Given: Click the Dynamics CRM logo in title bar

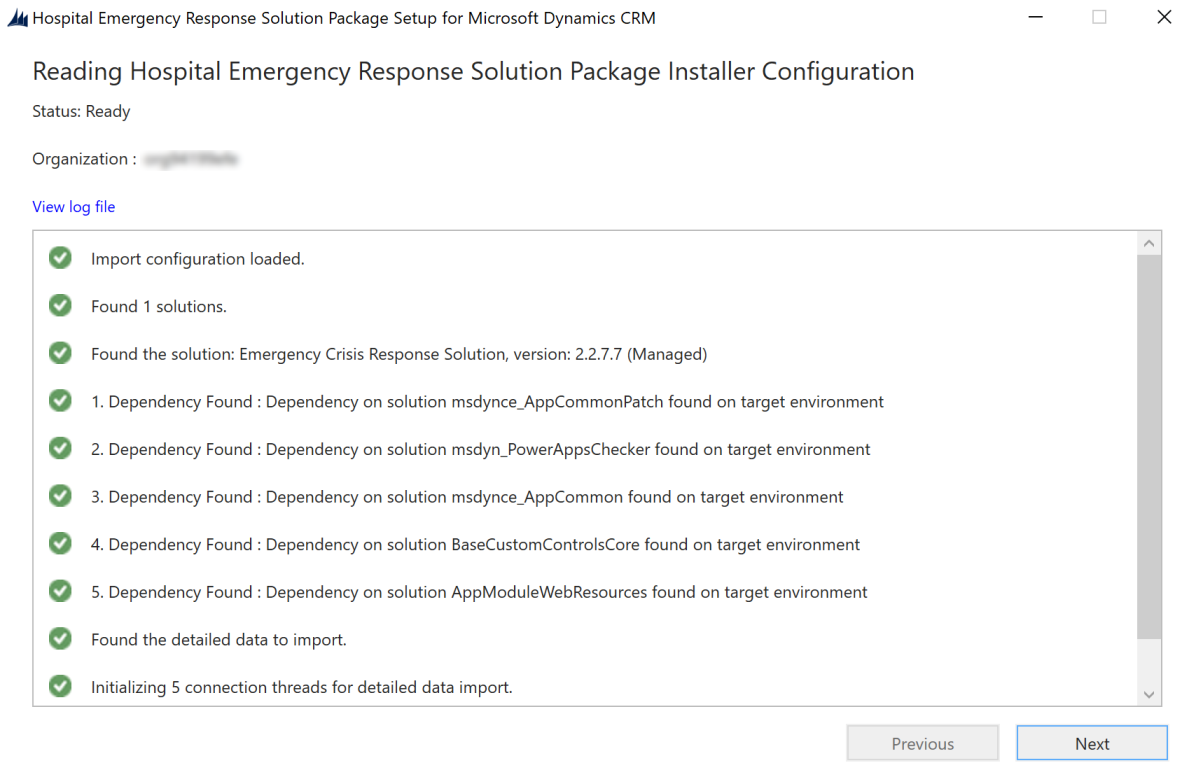Looking at the screenshot, I should point(17,18).
